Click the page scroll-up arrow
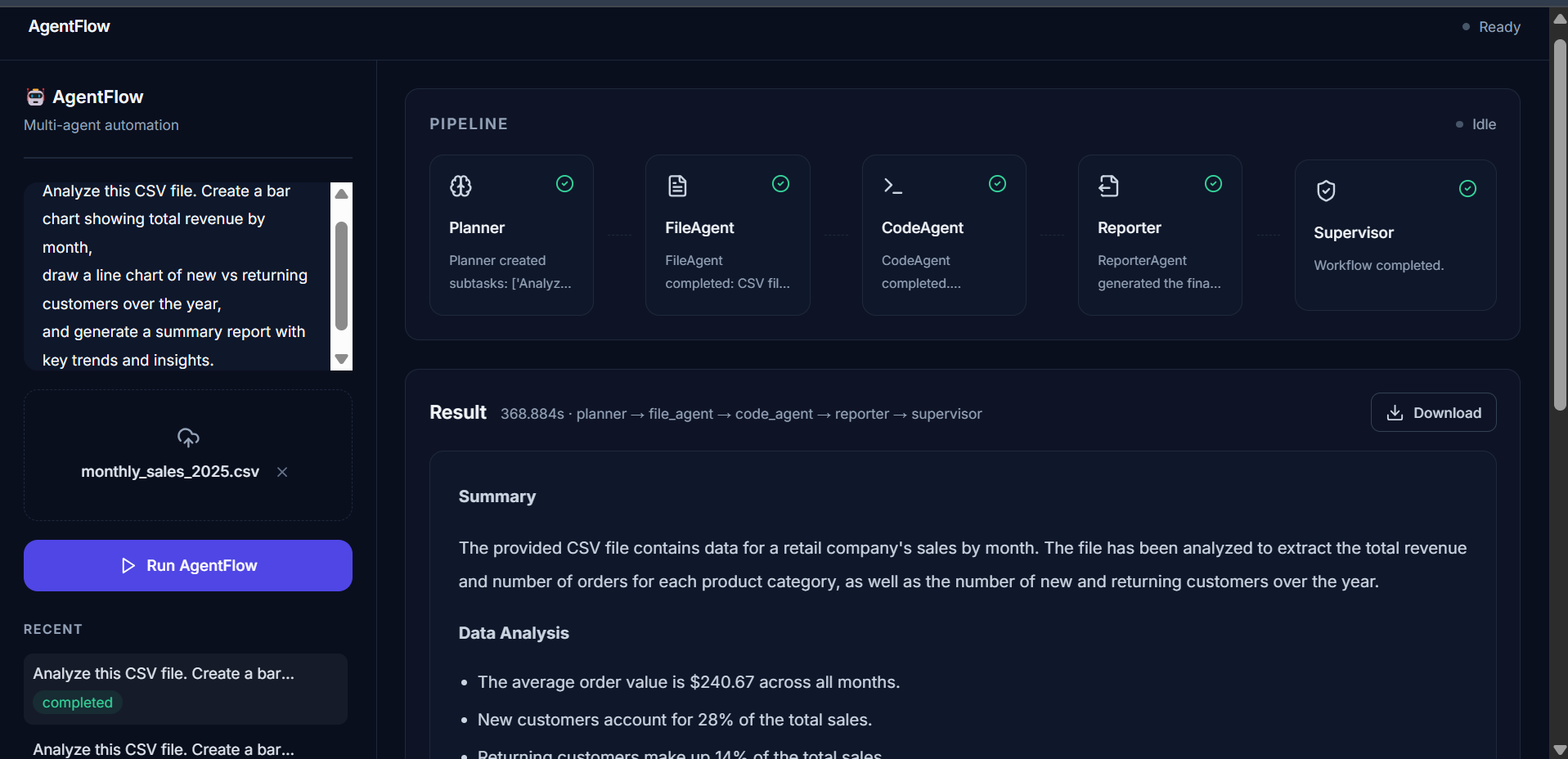The image size is (1568, 759). pyautogui.click(x=1560, y=18)
